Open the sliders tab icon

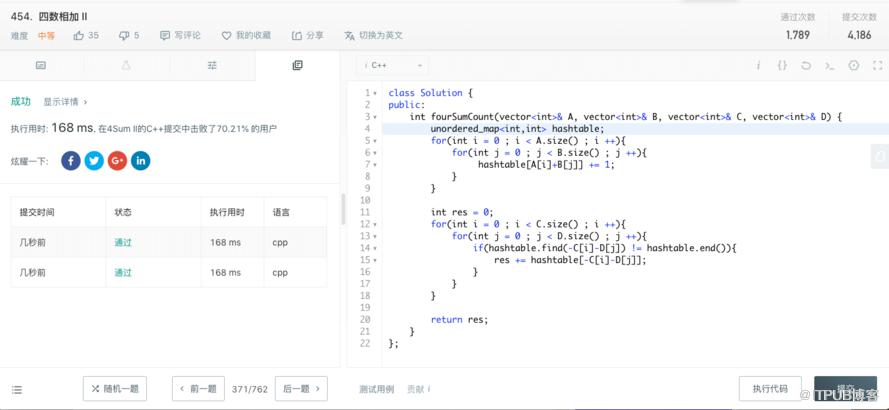click(212, 65)
